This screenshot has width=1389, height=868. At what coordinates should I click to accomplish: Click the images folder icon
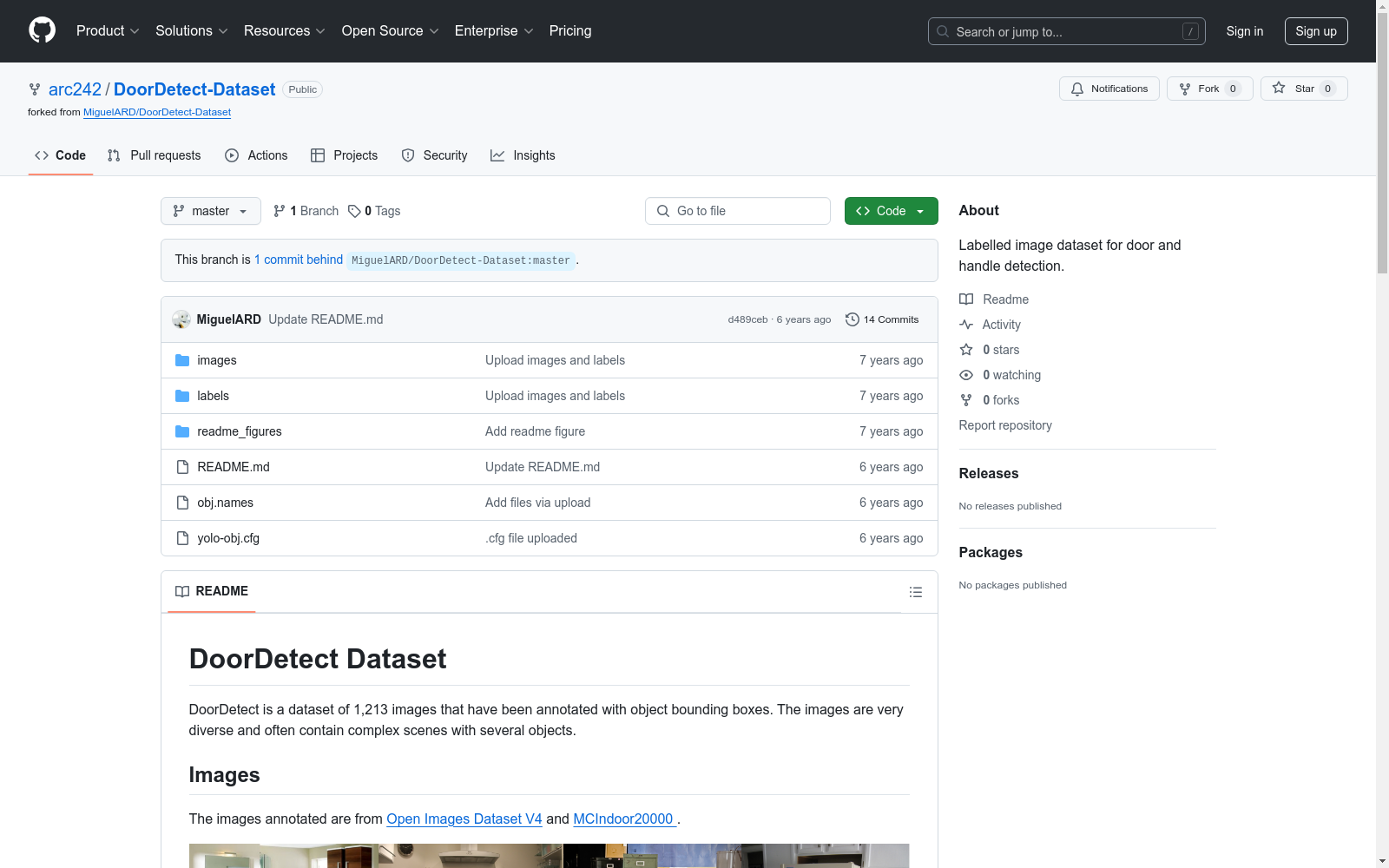[182, 360]
